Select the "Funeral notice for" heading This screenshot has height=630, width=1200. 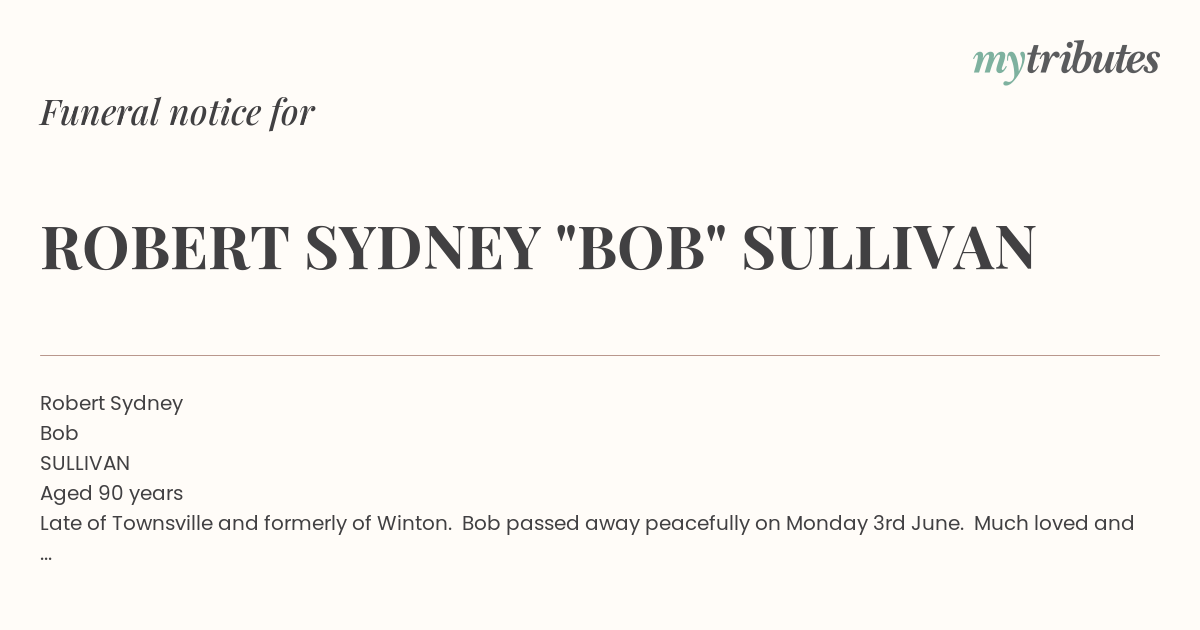[177, 112]
